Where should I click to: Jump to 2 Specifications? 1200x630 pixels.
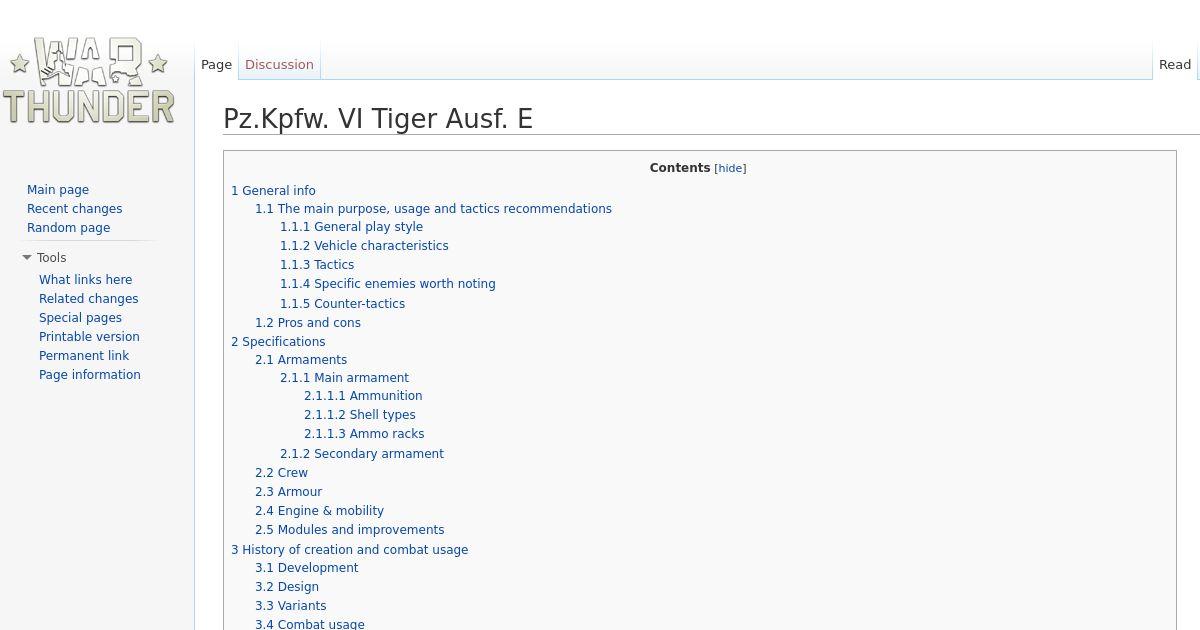click(278, 342)
